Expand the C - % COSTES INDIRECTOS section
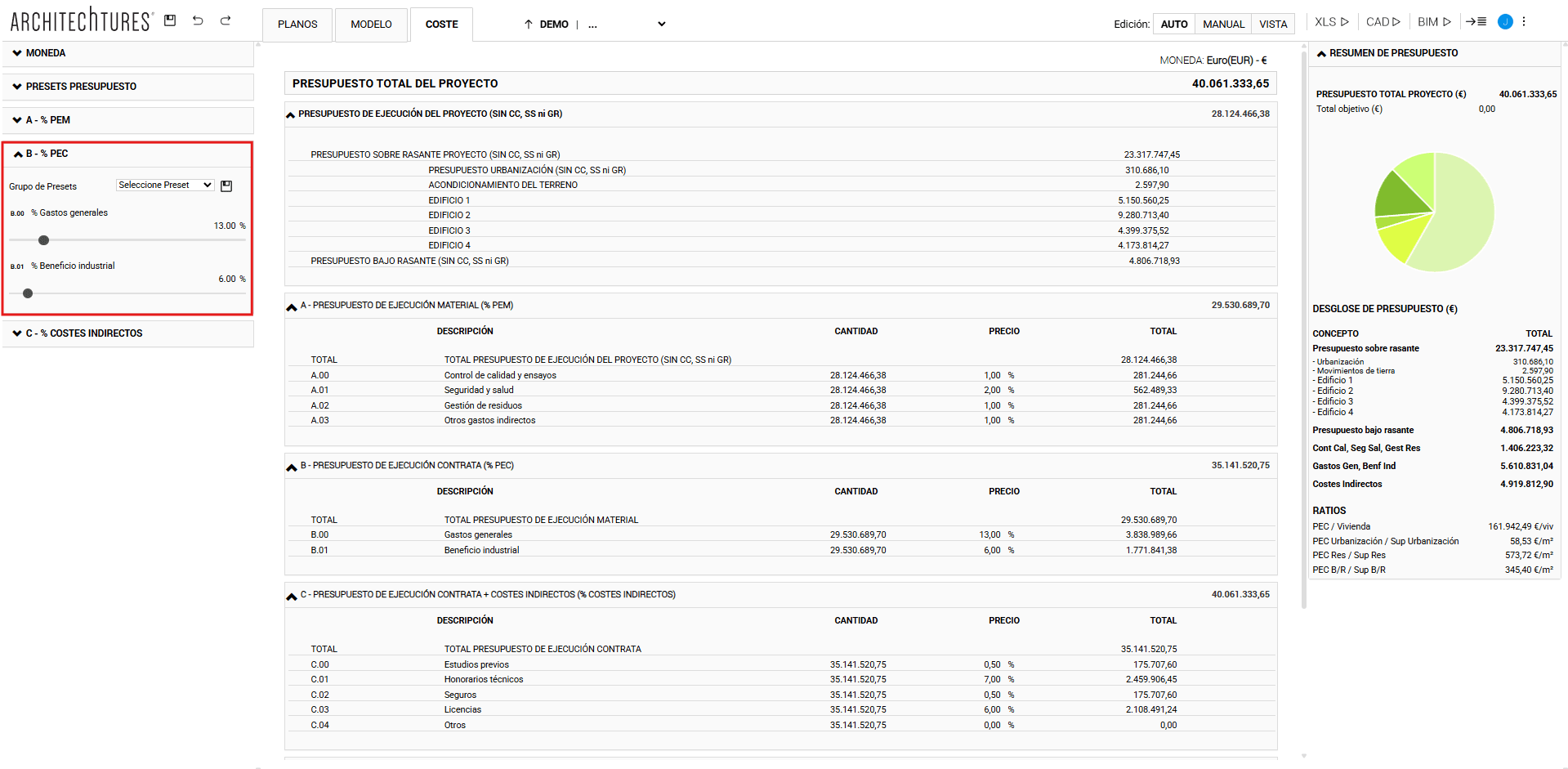Image resolution: width=1568 pixels, height=769 pixels. coord(83,333)
